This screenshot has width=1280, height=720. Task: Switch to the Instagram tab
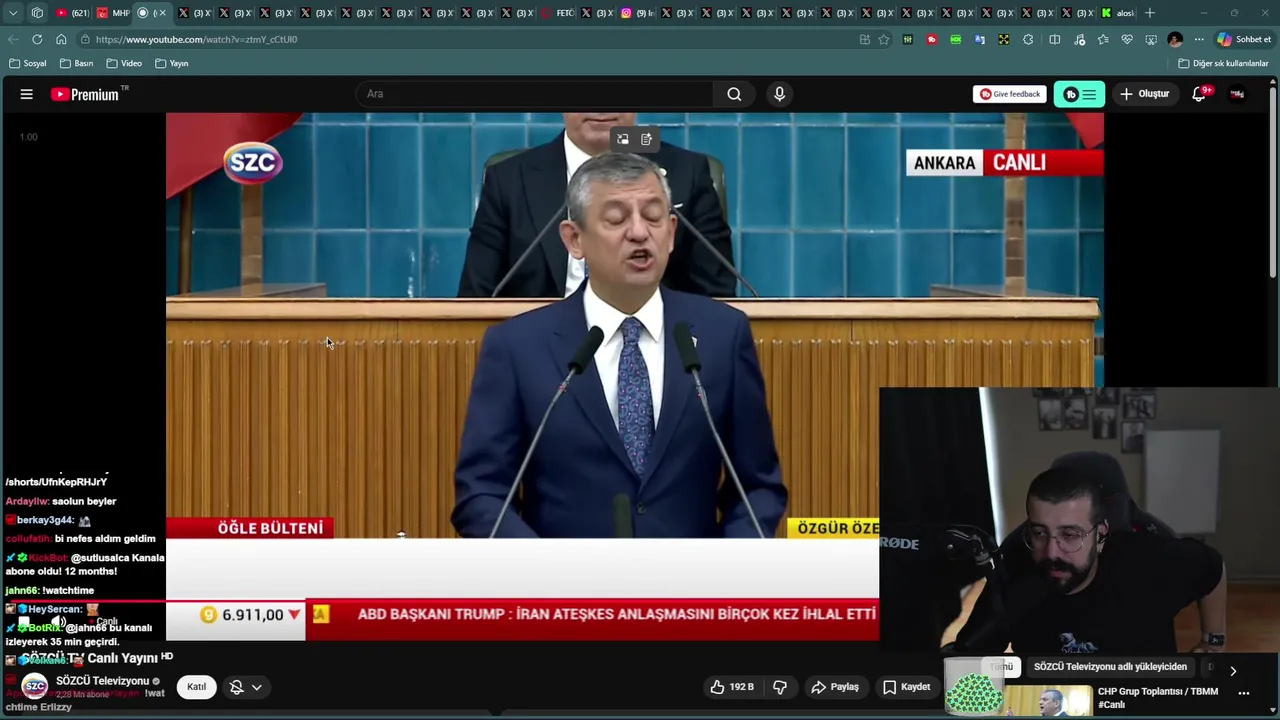[x=638, y=13]
